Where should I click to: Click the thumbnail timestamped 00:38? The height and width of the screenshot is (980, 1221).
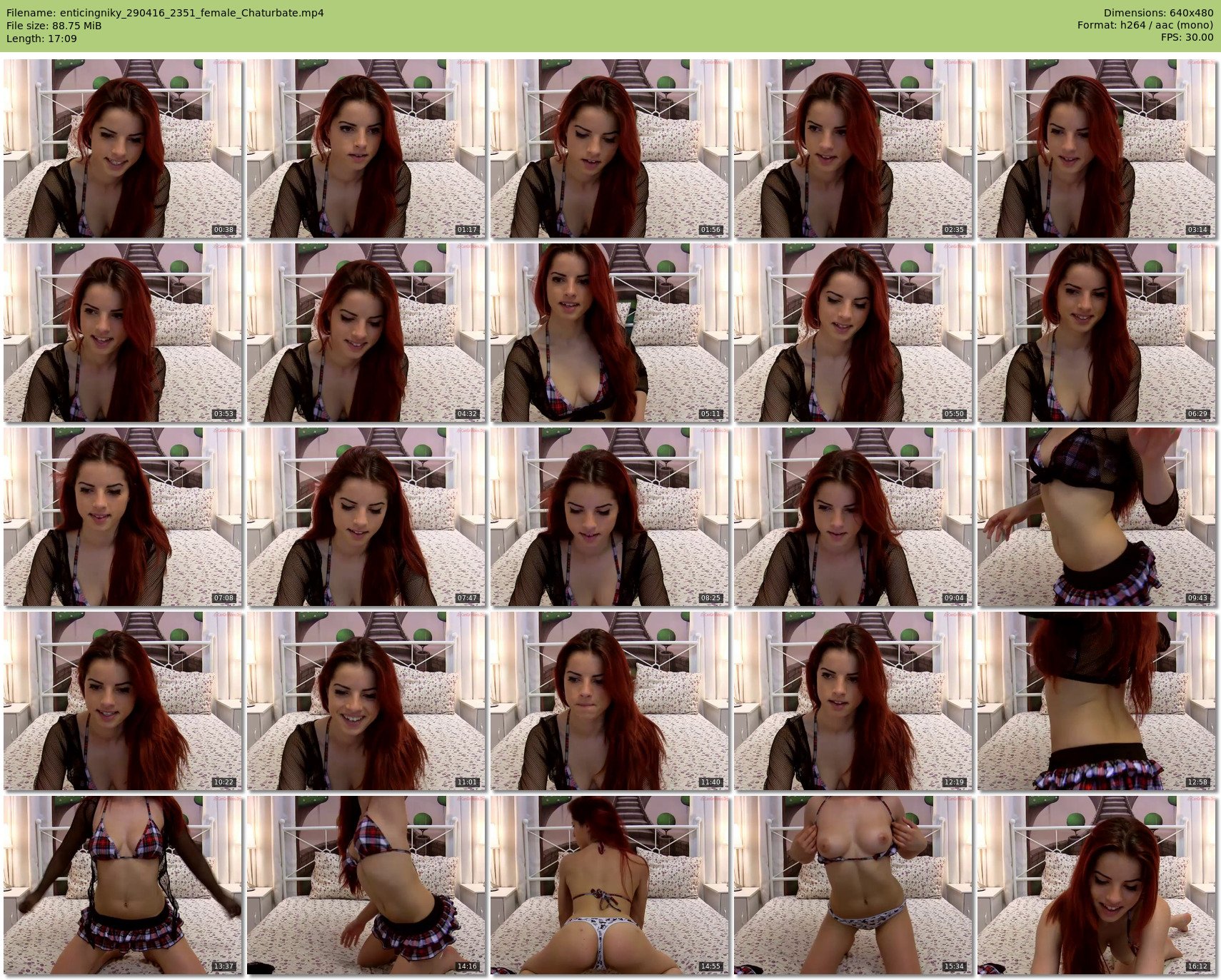(122, 148)
